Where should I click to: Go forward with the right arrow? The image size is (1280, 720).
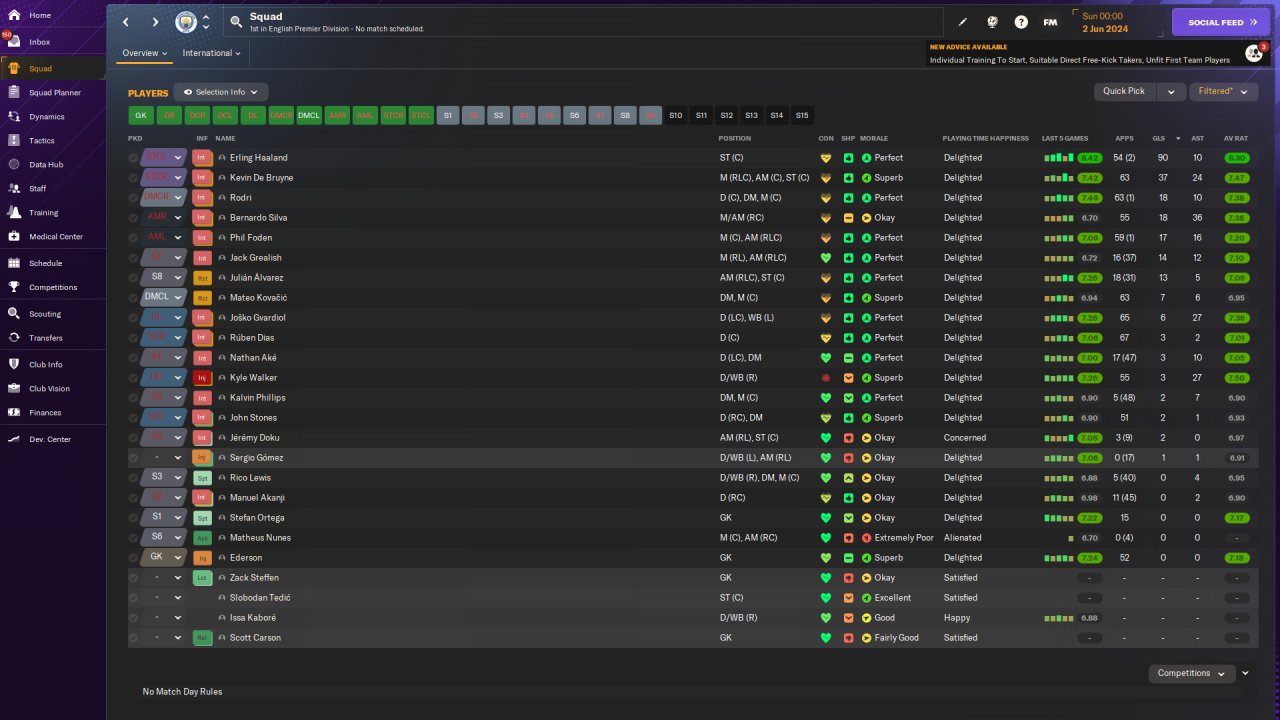[x=155, y=22]
